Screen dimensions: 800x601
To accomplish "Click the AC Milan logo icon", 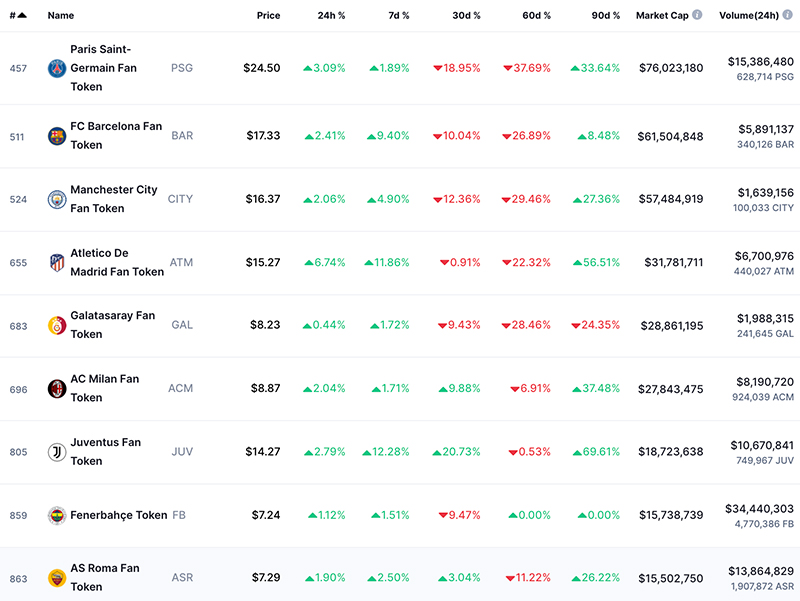I will (x=57, y=389).
